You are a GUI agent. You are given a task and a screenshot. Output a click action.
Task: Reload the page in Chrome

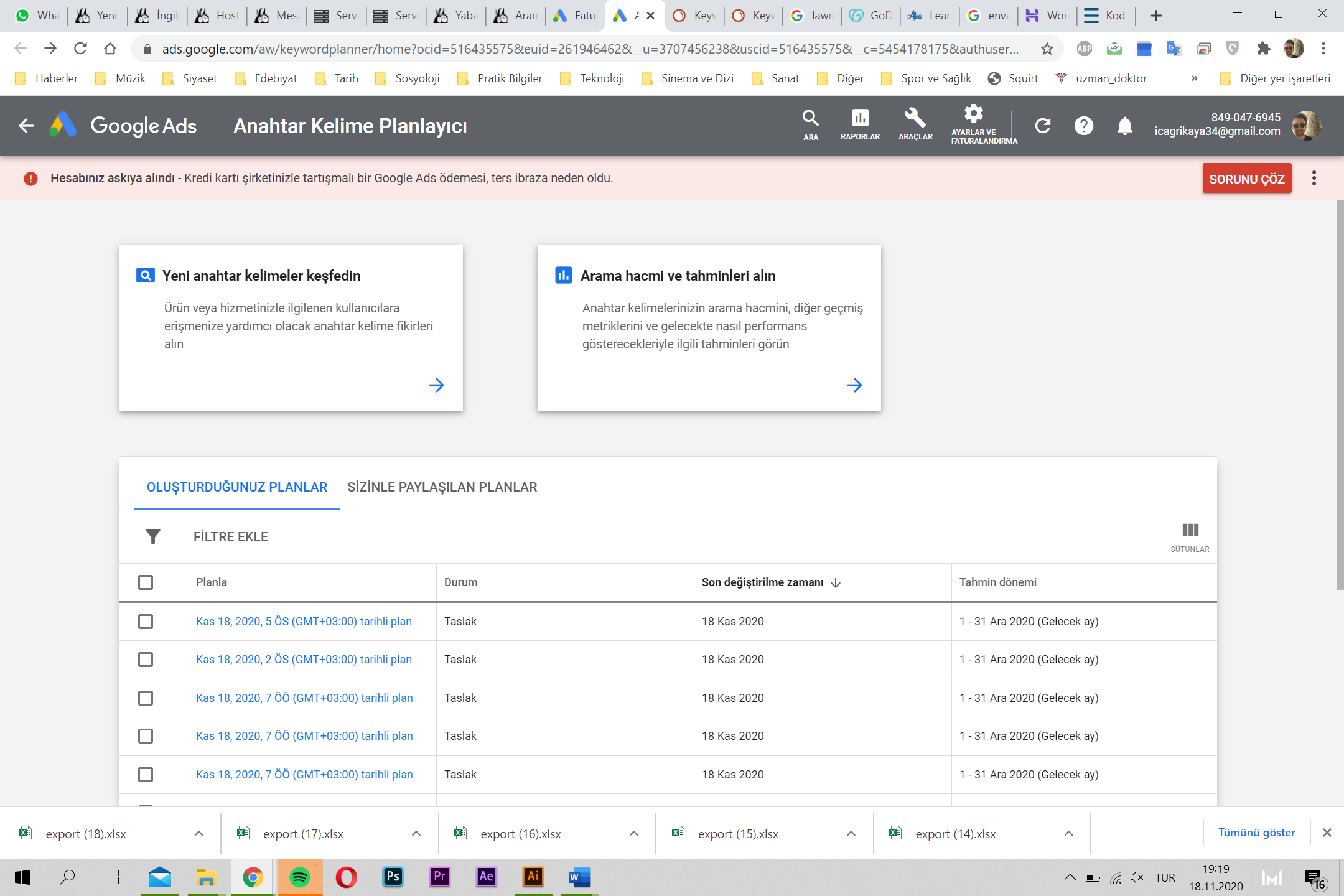[x=80, y=49]
